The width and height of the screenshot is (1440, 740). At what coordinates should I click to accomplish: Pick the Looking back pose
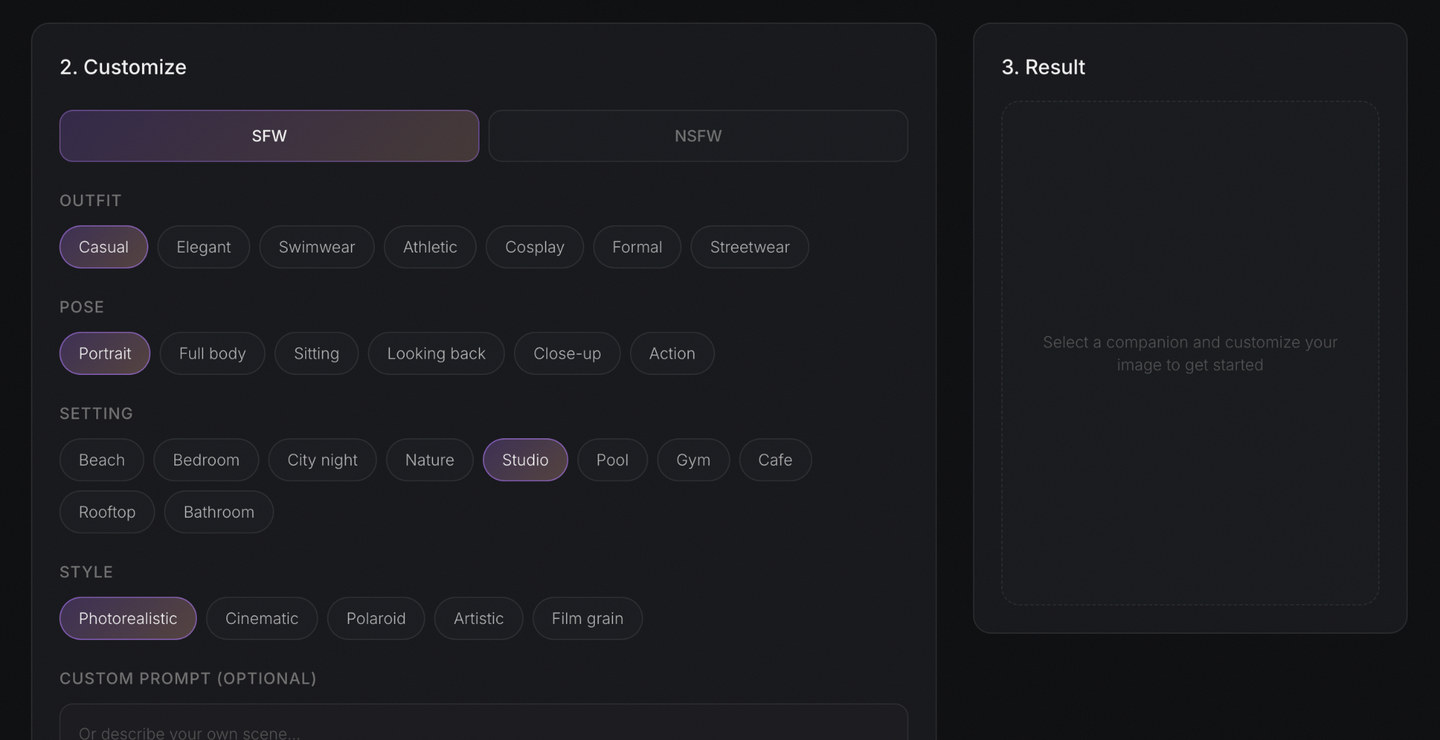[436, 353]
